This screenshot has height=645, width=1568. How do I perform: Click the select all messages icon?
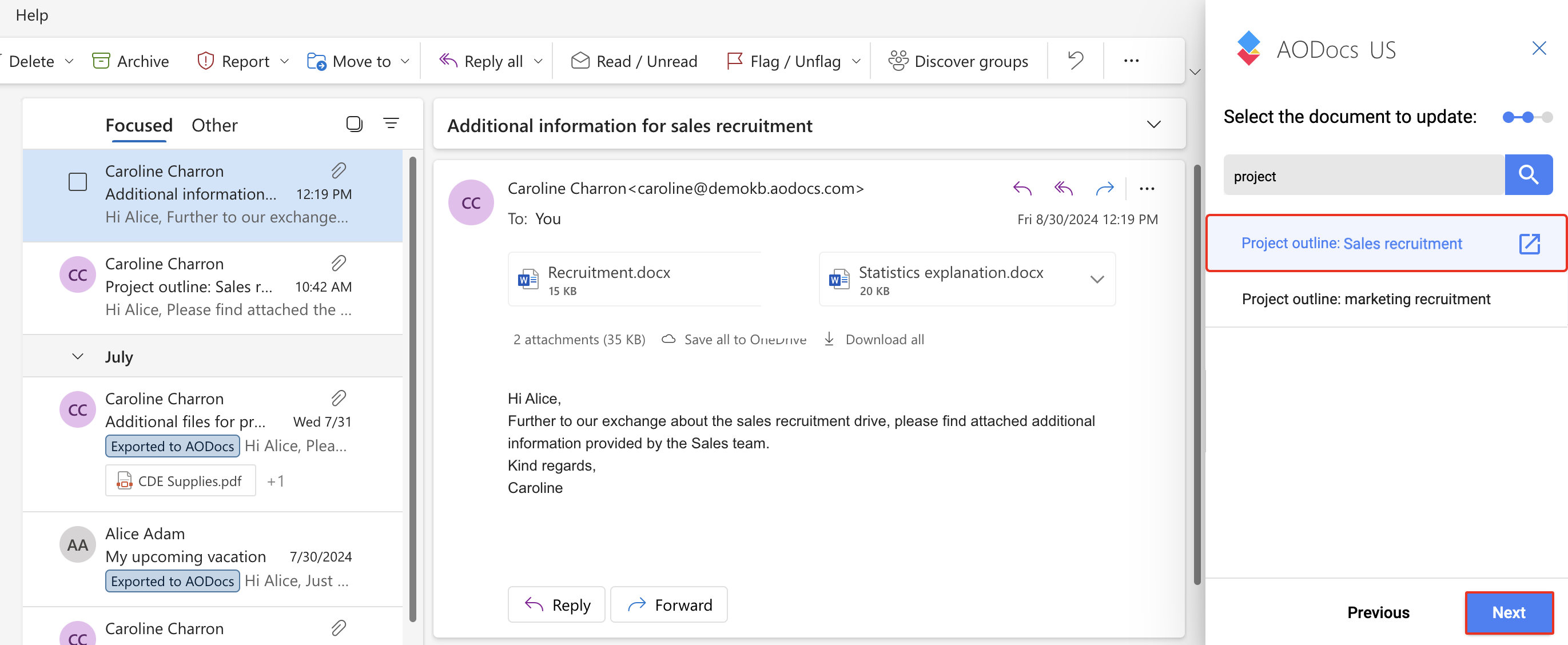[x=355, y=124]
